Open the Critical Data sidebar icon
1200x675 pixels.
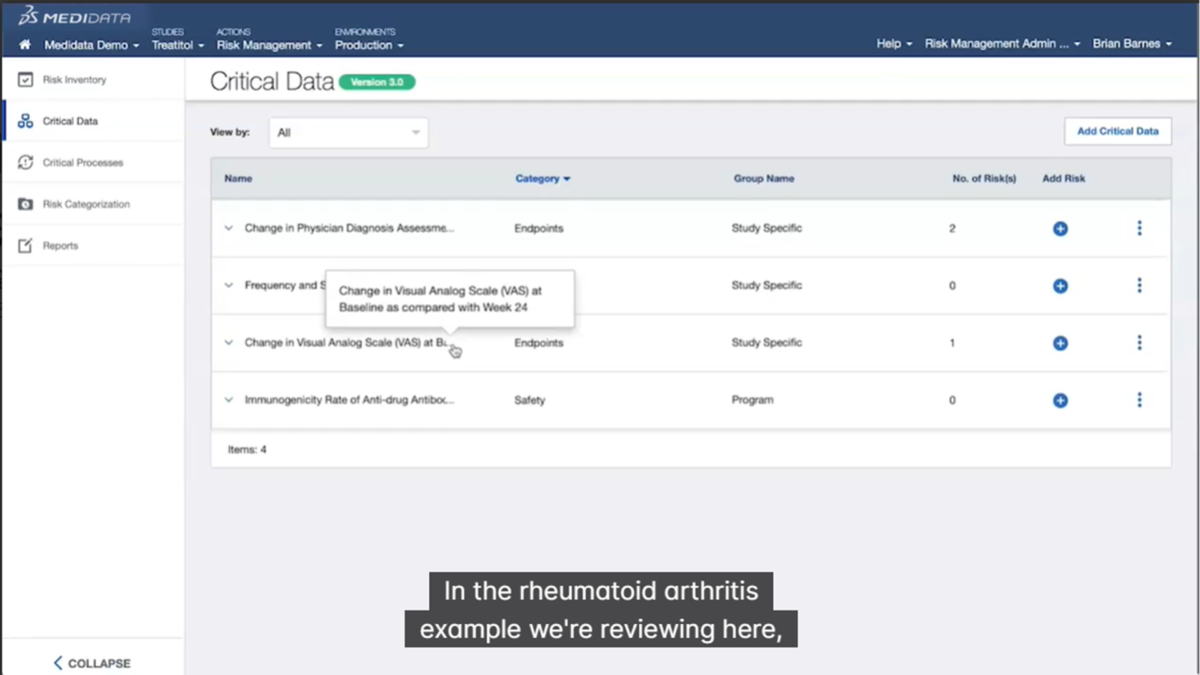[x=26, y=121]
